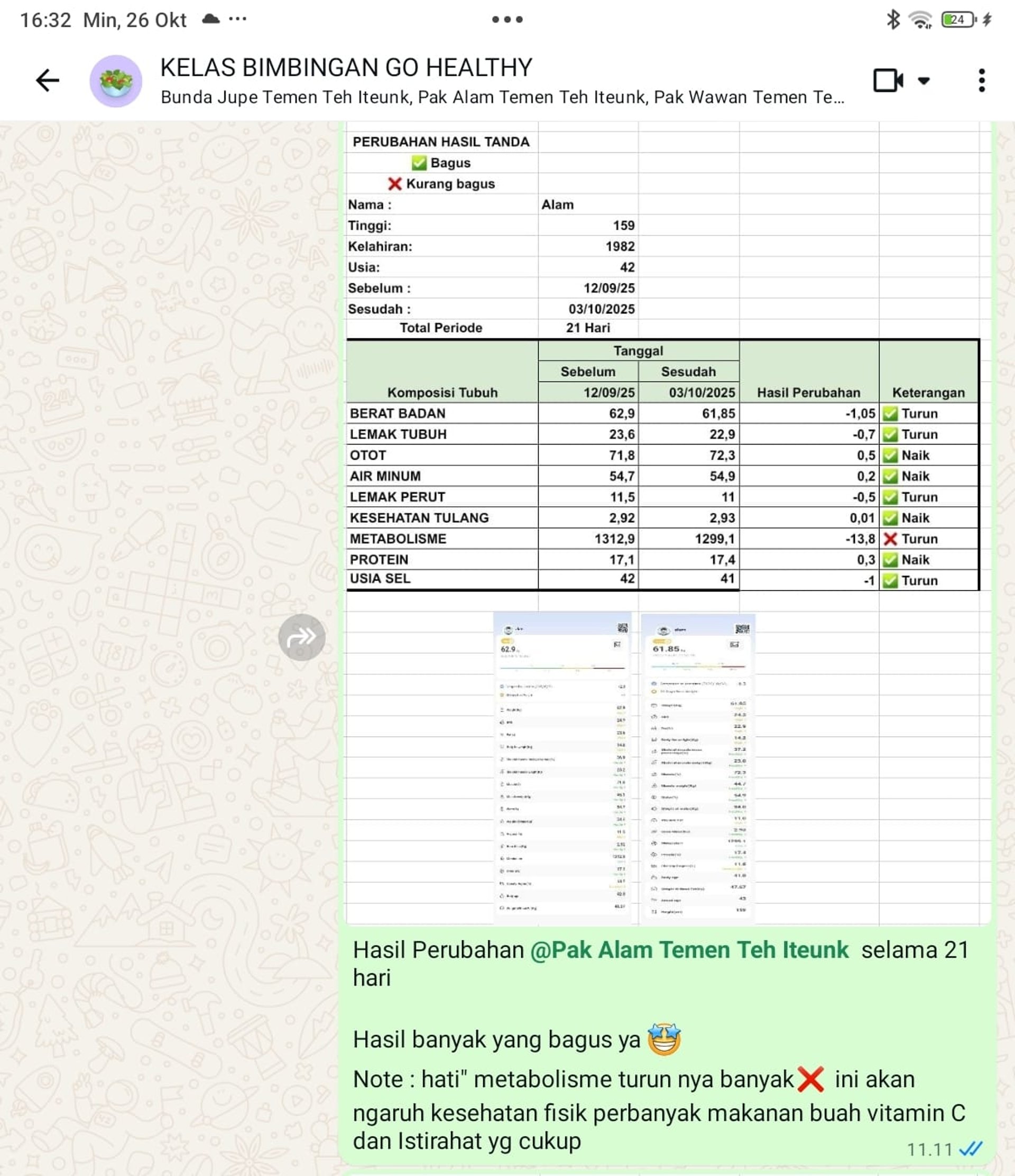Tap the cloud notification icon in status bar
This screenshot has height=1176, width=1015.
click(210, 20)
